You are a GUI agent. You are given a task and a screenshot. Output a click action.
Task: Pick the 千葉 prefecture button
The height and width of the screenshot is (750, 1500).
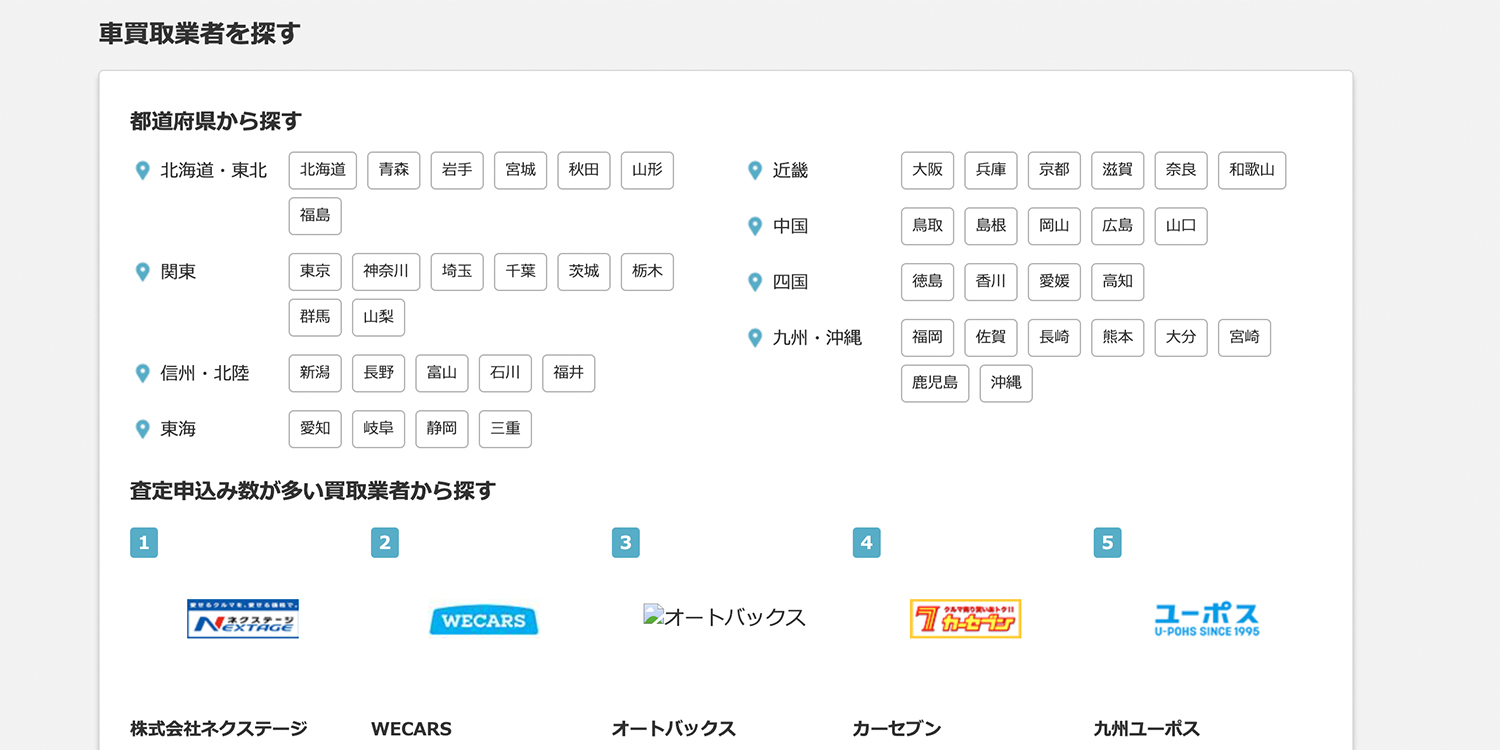[x=521, y=272]
